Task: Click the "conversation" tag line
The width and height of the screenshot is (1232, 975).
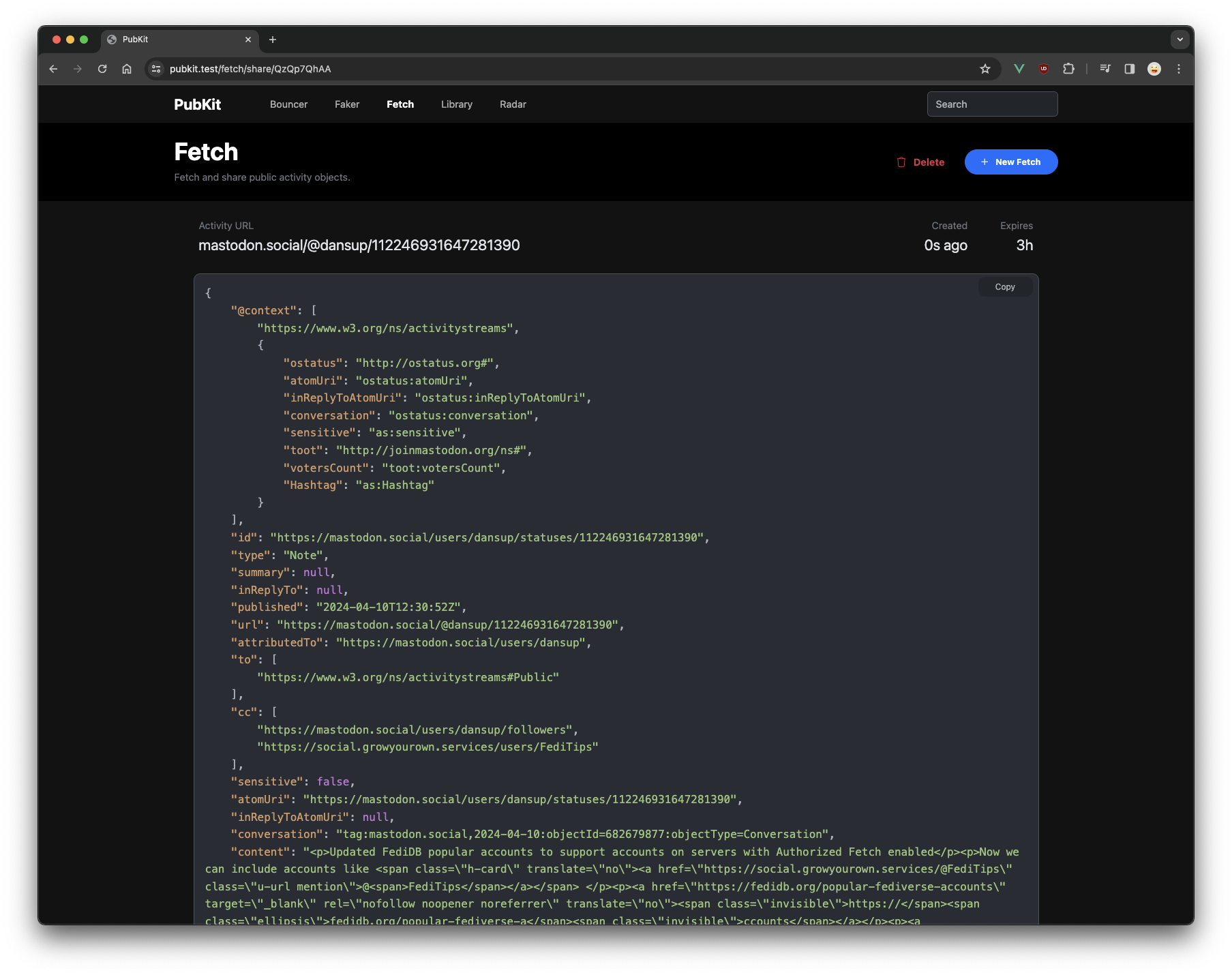Action: click(532, 834)
